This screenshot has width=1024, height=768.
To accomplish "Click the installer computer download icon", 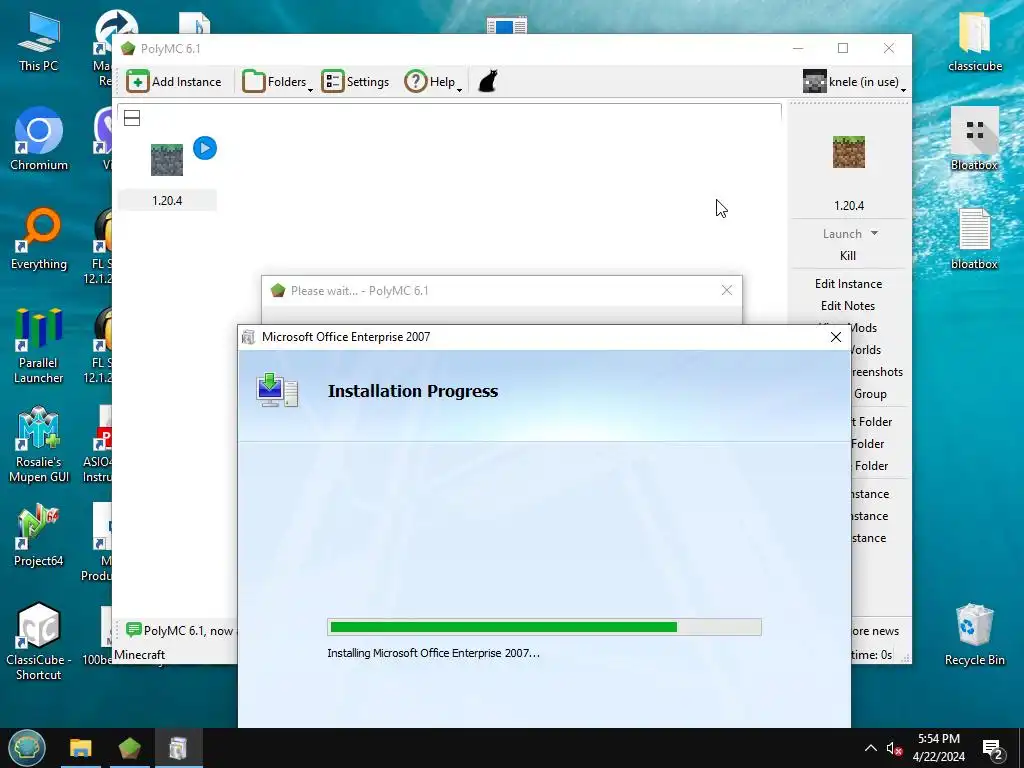I will (x=277, y=390).
